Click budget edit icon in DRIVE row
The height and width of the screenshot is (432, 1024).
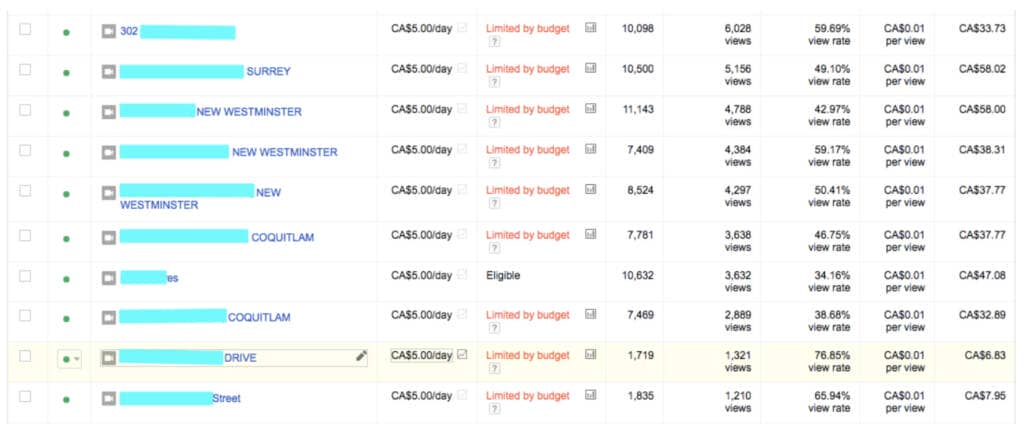[x=462, y=355]
